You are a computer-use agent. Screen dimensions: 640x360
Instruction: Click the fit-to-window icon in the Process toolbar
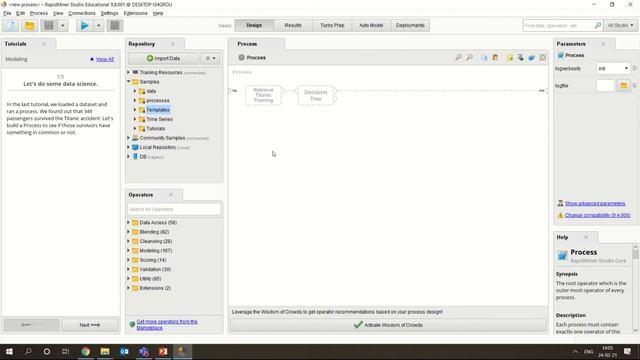pyautogui.click(x=542, y=58)
